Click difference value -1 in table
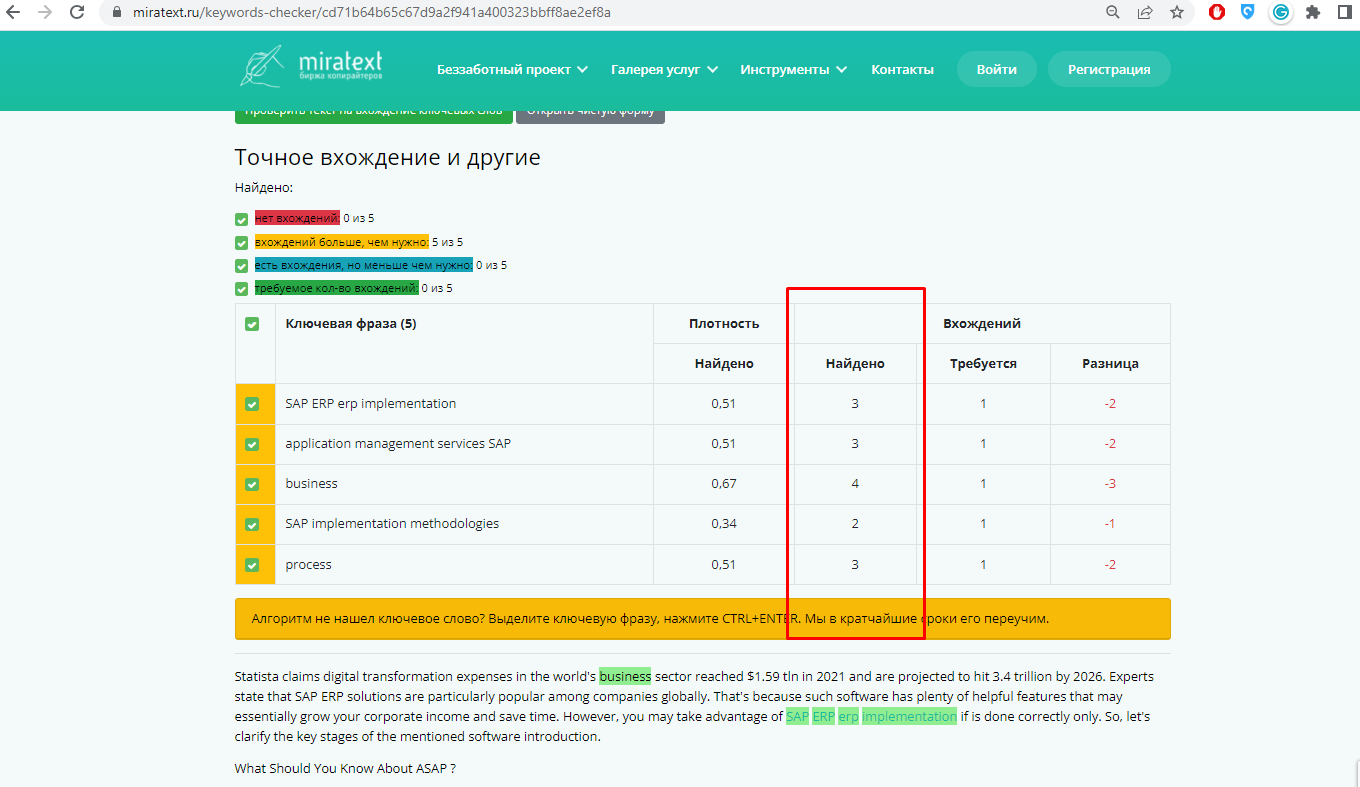Image resolution: width=1360 pixels, height=787 pixels. click(x=1110, y=524)
